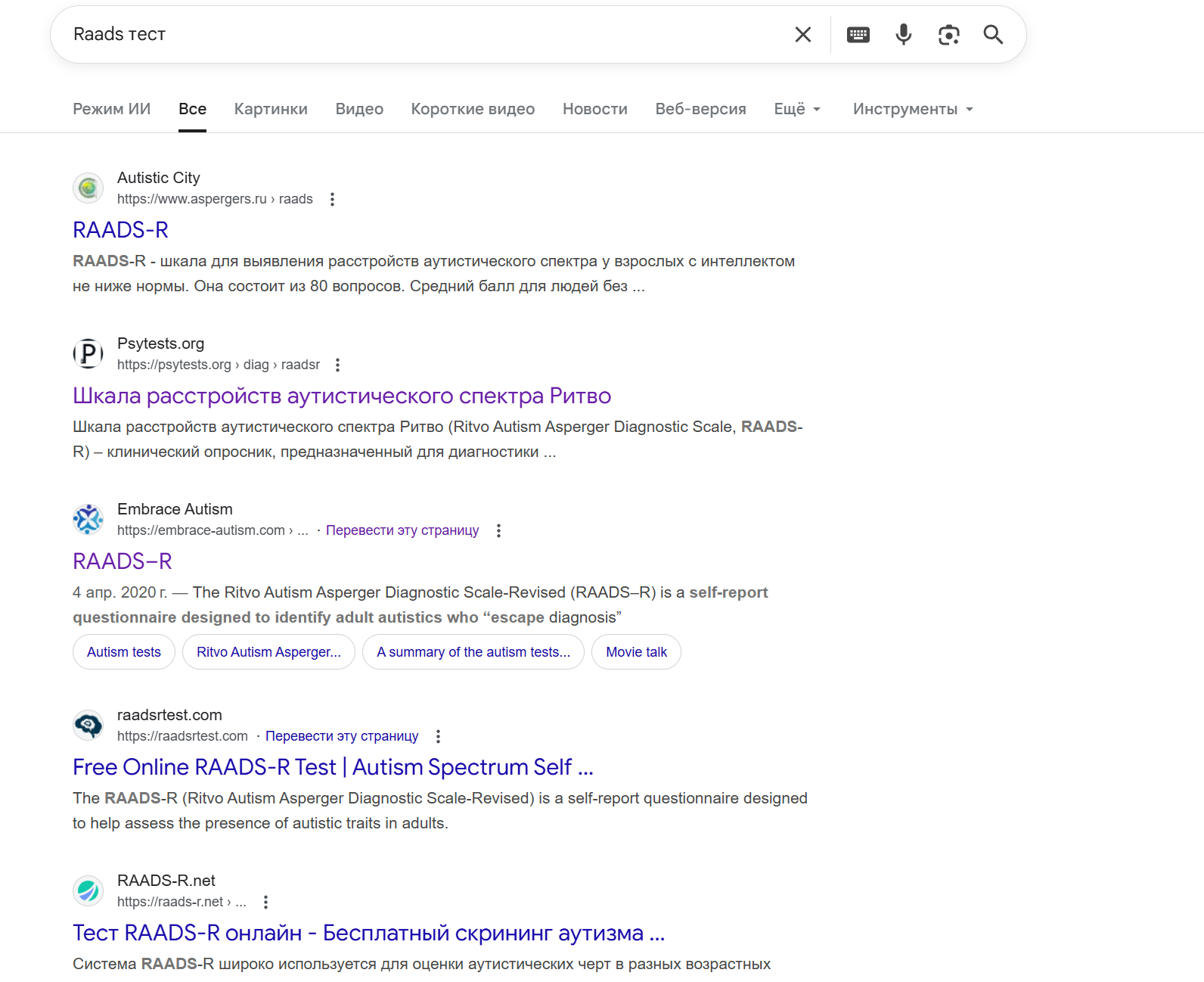
Task: Click the raadsrtest.com site name
Action: 169,715
